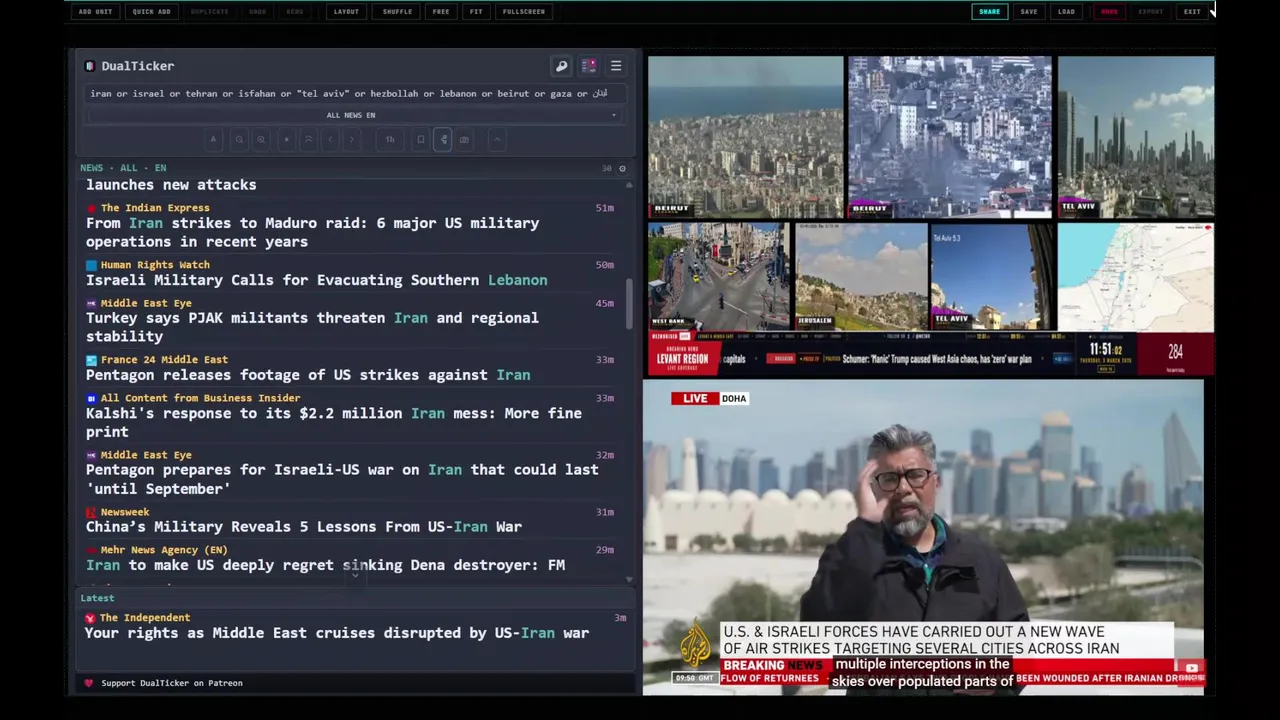The height and width of the screenshot is (720, 1280).
Task: Click Support DualTicker on Patreon link
Action: (x=171, y=683)
